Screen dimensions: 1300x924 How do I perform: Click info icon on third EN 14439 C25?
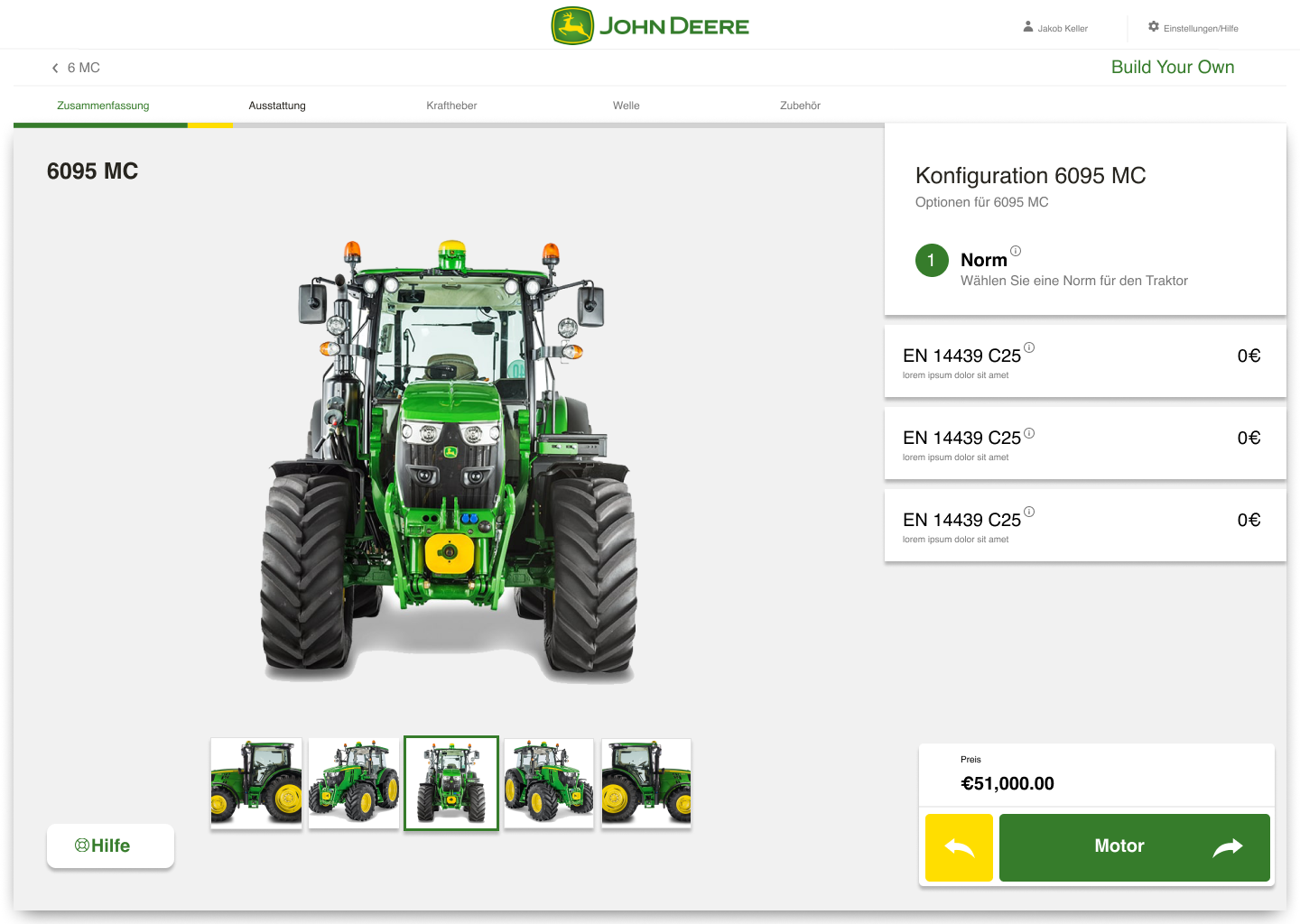point(1029,512)
